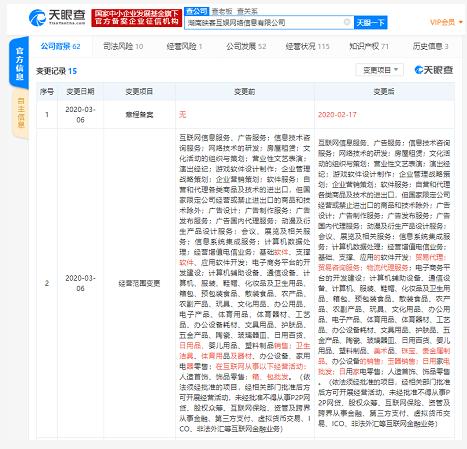Image resolution: width=467 pixels, height=449 pixels.
Task: Click the 变更记录 15 section heading
Action: pyautogui.click(x=56, y=71)
